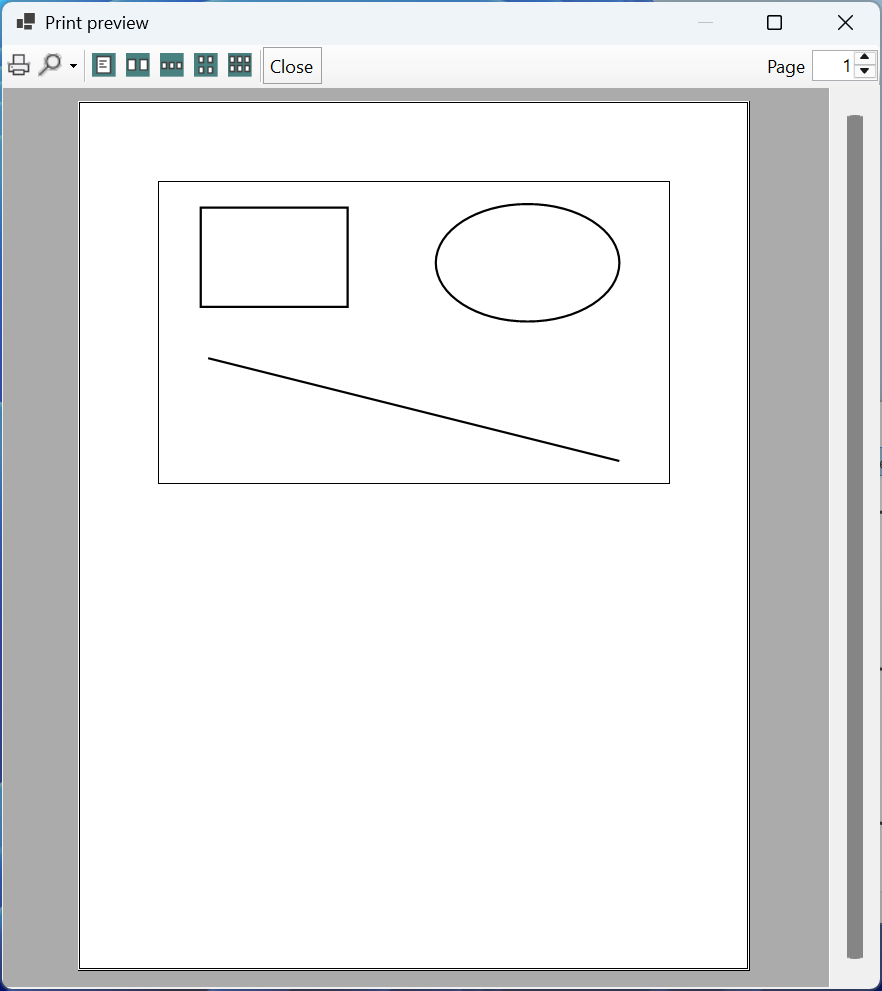Click inside the Page number field
The image size is (882, 991).
point(833,66)
